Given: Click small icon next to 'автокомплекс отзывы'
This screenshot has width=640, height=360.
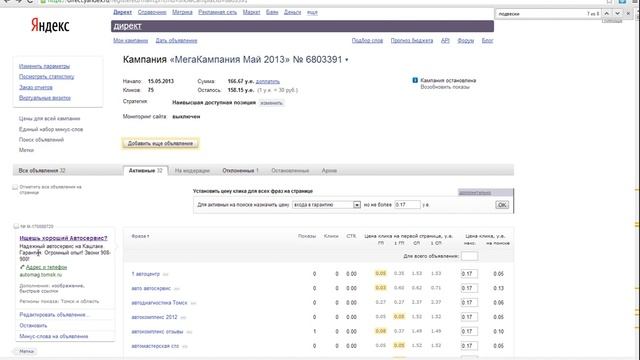Looking at the screenshot, I should tap(189, 332).
